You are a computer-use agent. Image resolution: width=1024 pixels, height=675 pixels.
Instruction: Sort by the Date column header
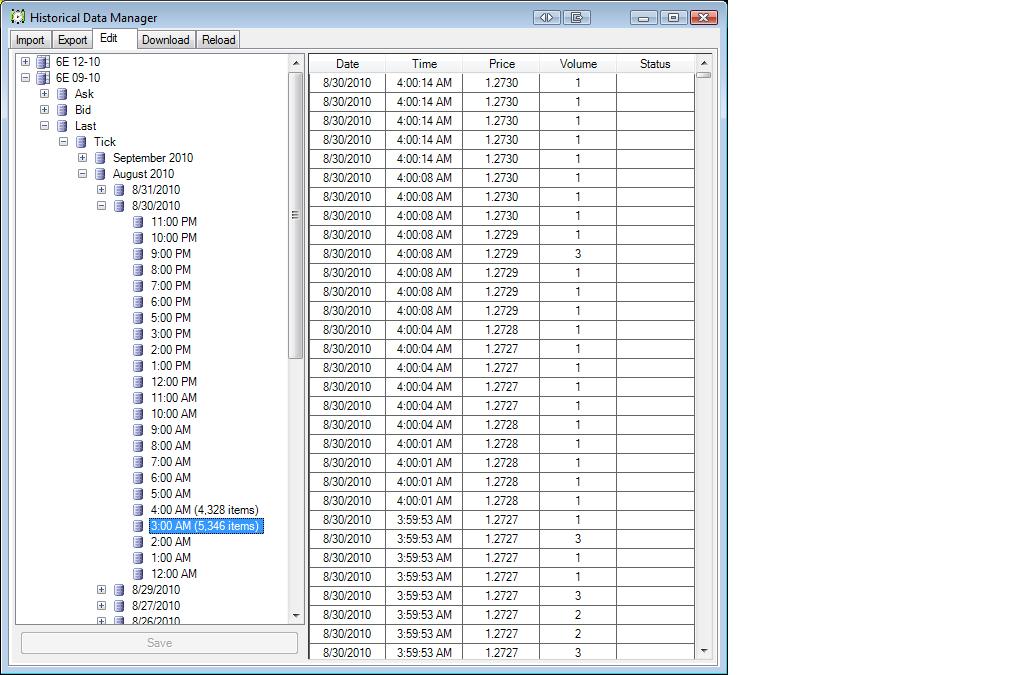coord(347,64)
